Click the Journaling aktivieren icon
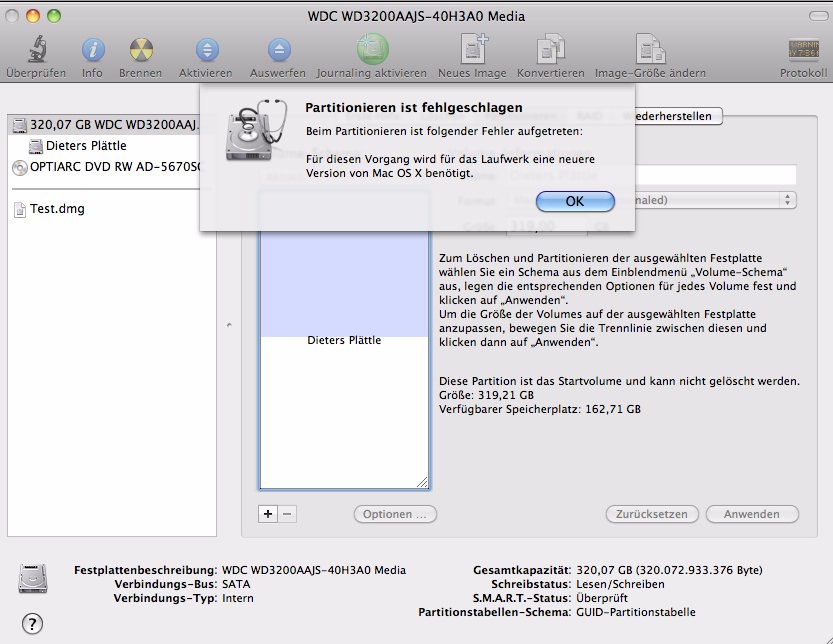Screen dimensions: 833x644 [x=372, y=49]
